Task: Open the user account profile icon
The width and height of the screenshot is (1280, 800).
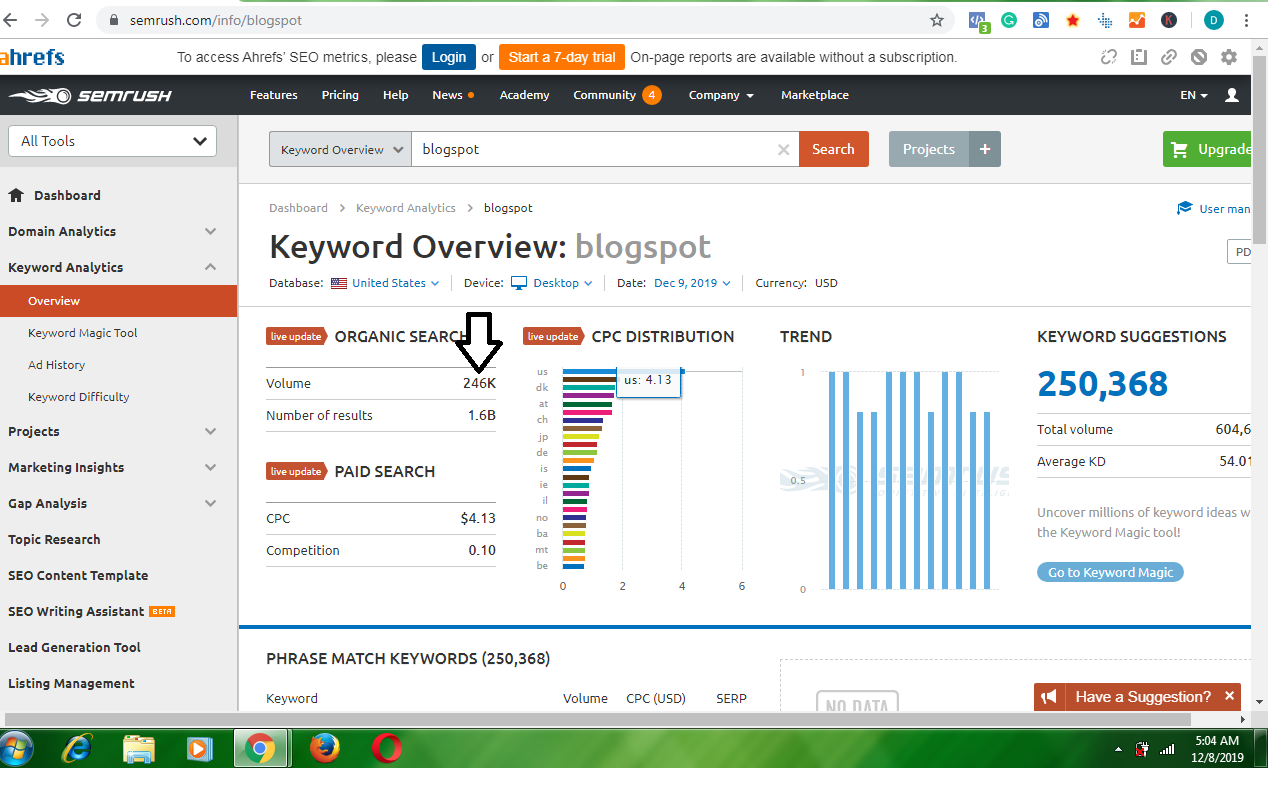Action: tap(1232, 95)
